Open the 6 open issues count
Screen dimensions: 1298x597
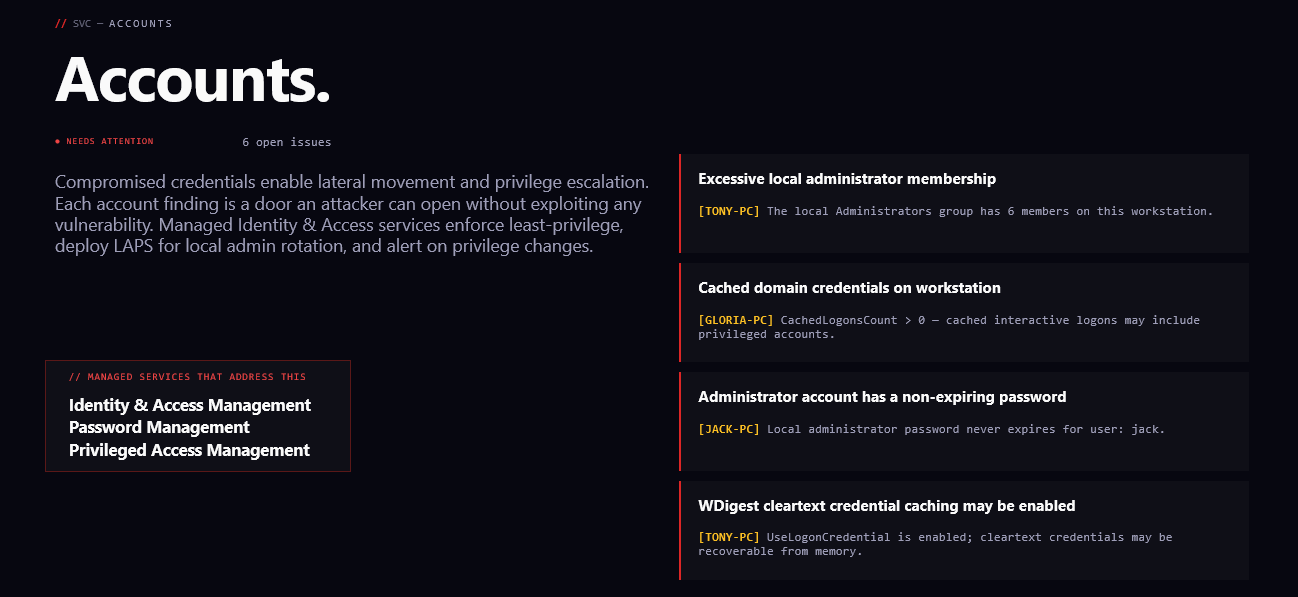pos(287,142)
